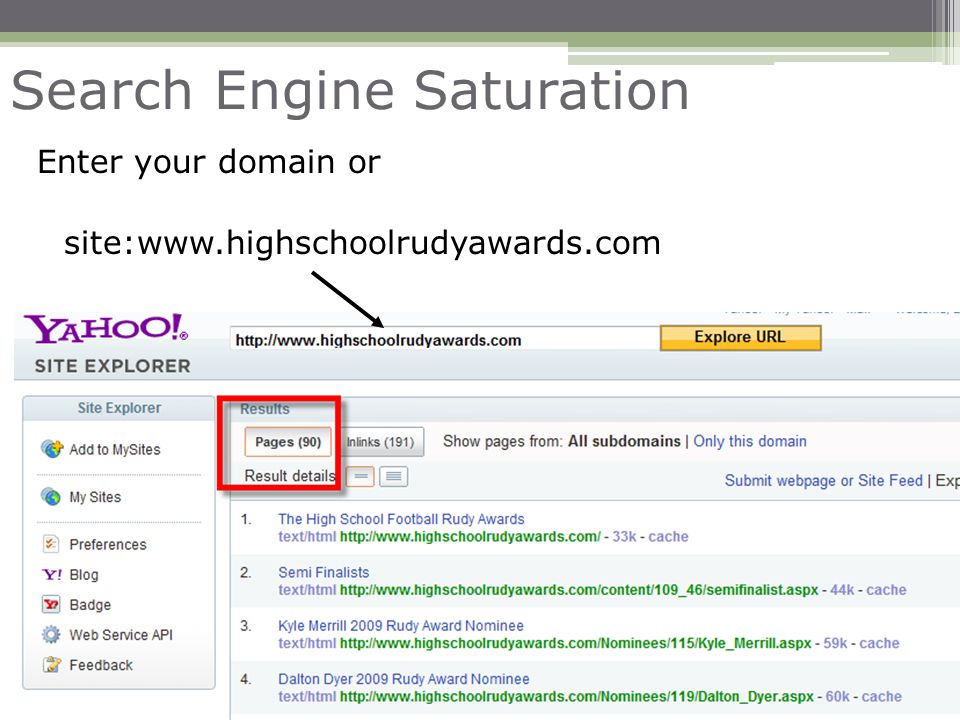Click the Results section header
The height and width of the screenshot is (720, 960).
tap(264, 409)
